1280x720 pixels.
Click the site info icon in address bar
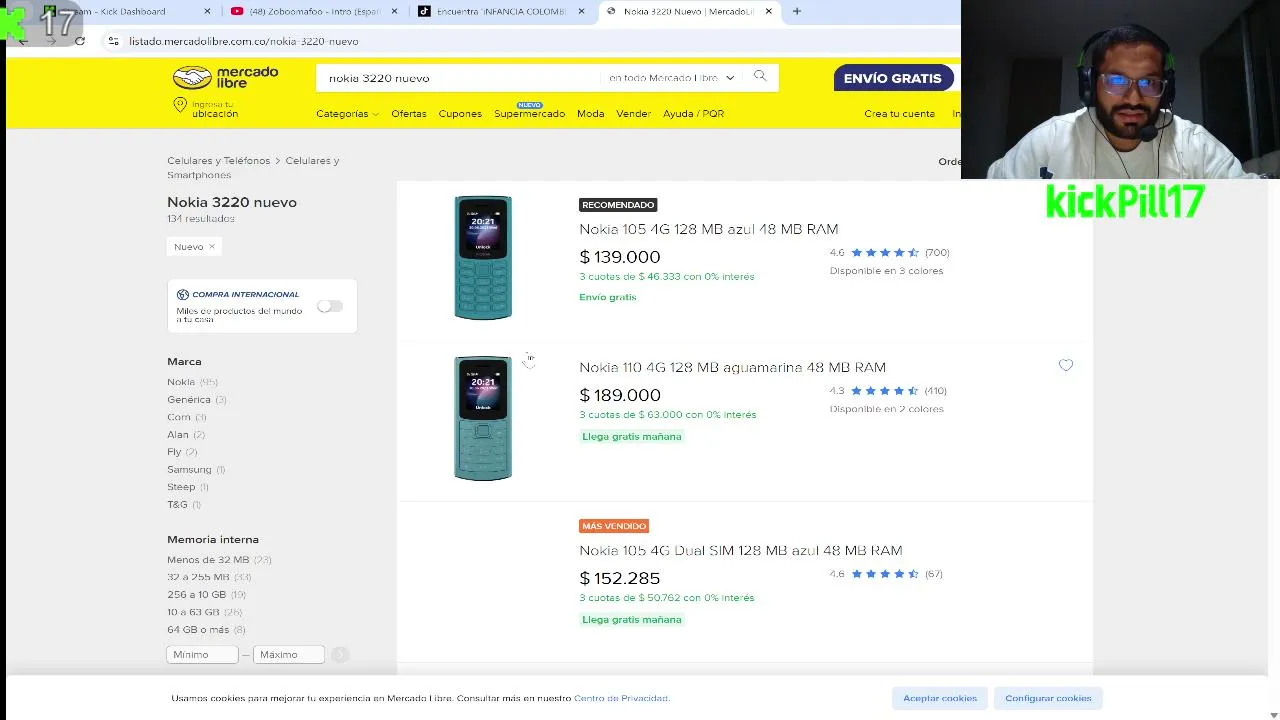coord(113,41)
